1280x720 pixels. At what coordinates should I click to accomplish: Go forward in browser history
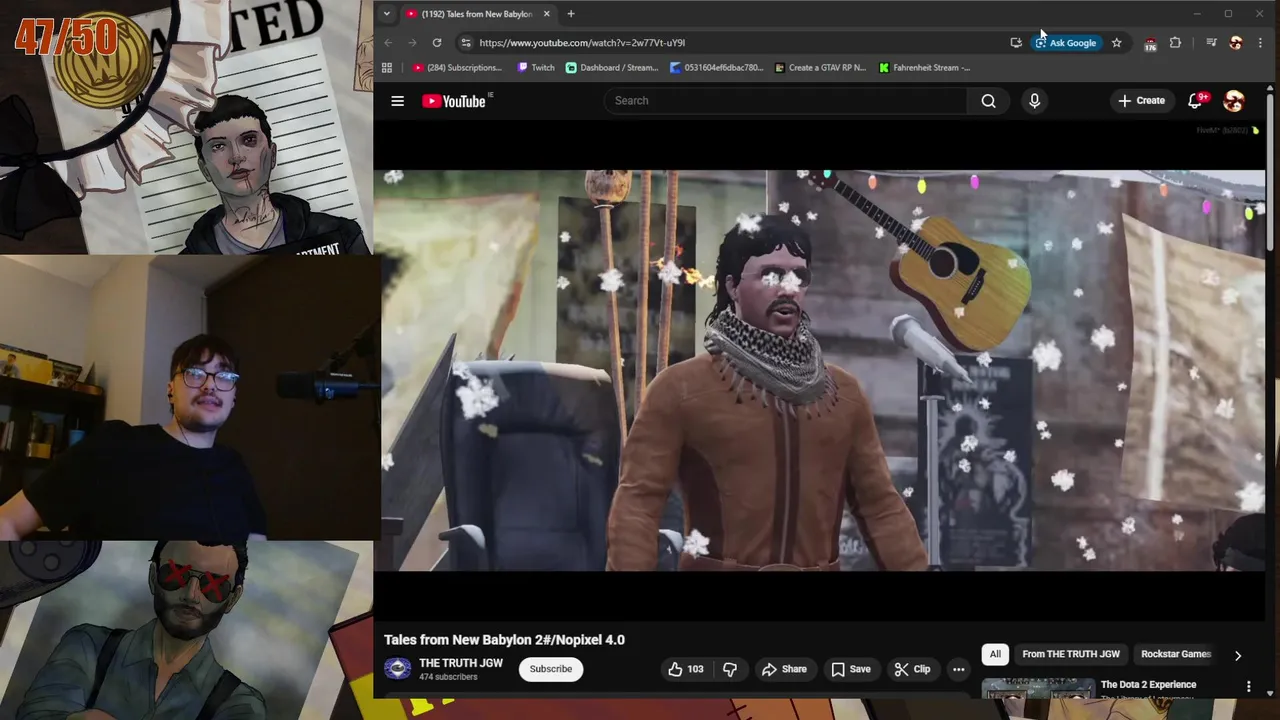click(413, 43)
